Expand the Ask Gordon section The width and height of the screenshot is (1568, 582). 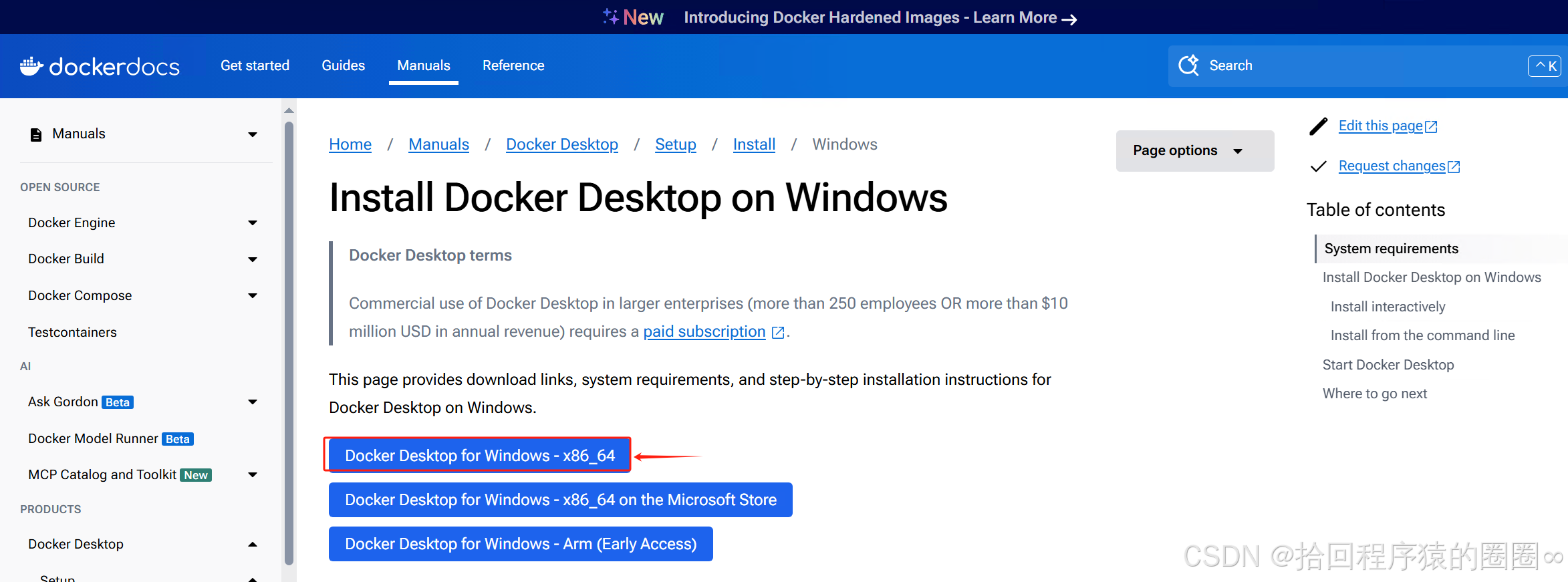click(x=253, y=402)
